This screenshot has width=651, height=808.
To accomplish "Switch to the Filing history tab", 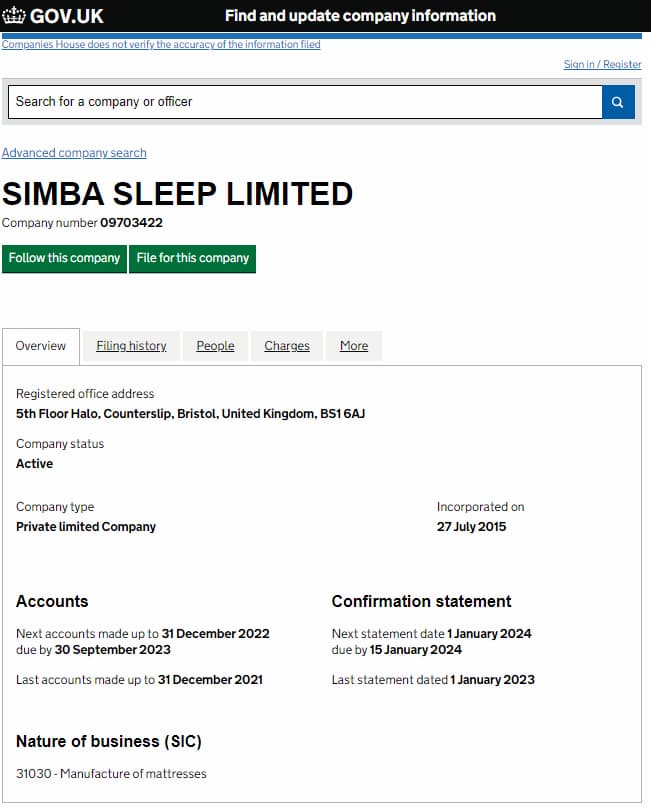I will click(x=130, y=345).
